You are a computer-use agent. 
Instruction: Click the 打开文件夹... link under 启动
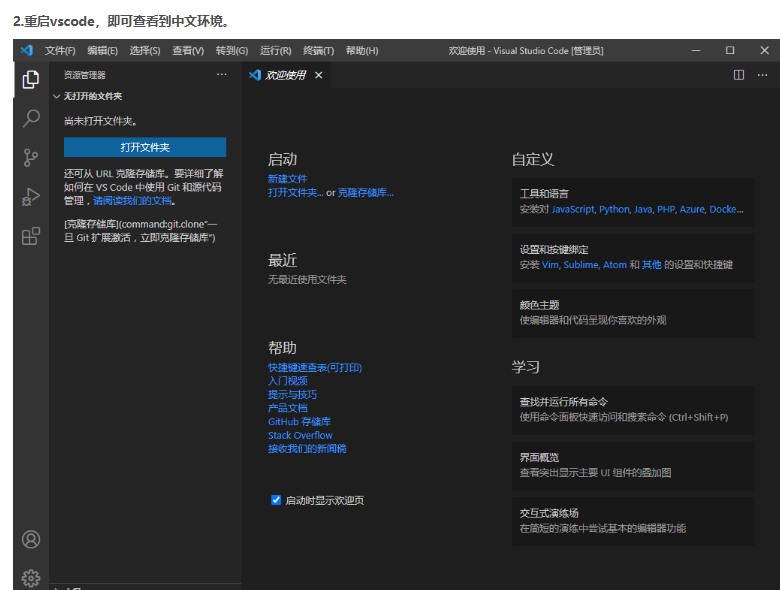point(295,193)
